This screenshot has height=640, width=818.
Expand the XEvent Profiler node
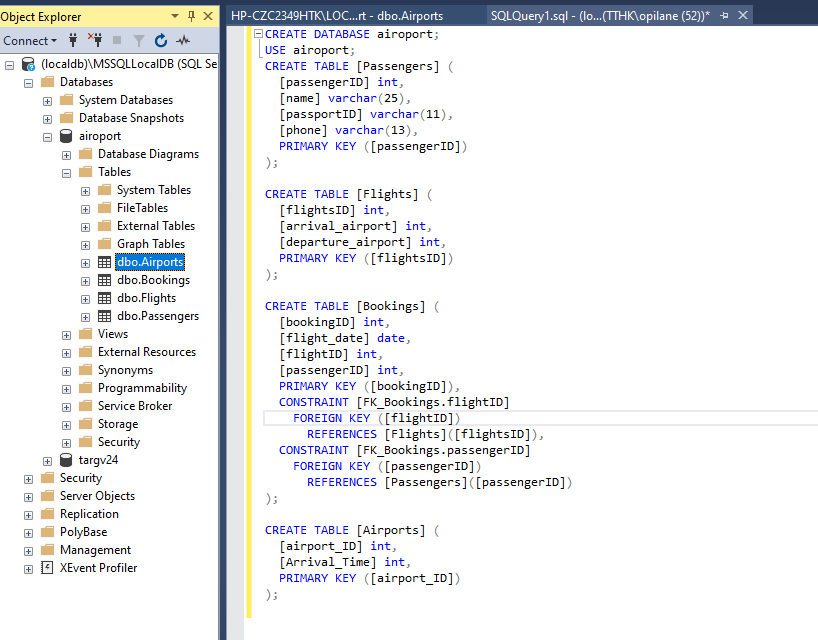click(x=28, y=569)
